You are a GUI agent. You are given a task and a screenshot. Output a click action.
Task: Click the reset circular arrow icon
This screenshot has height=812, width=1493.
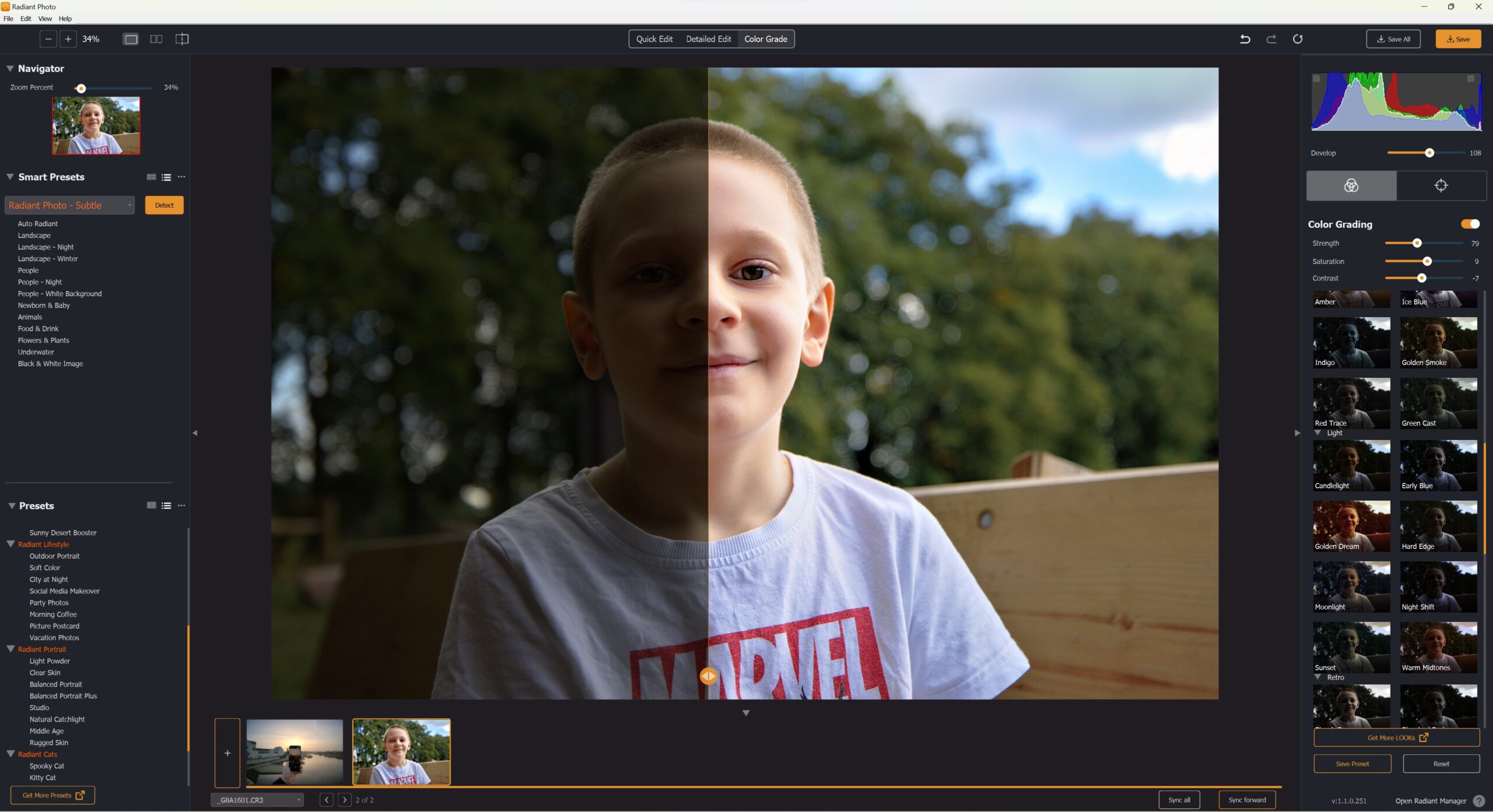(x=1298, y=39)
